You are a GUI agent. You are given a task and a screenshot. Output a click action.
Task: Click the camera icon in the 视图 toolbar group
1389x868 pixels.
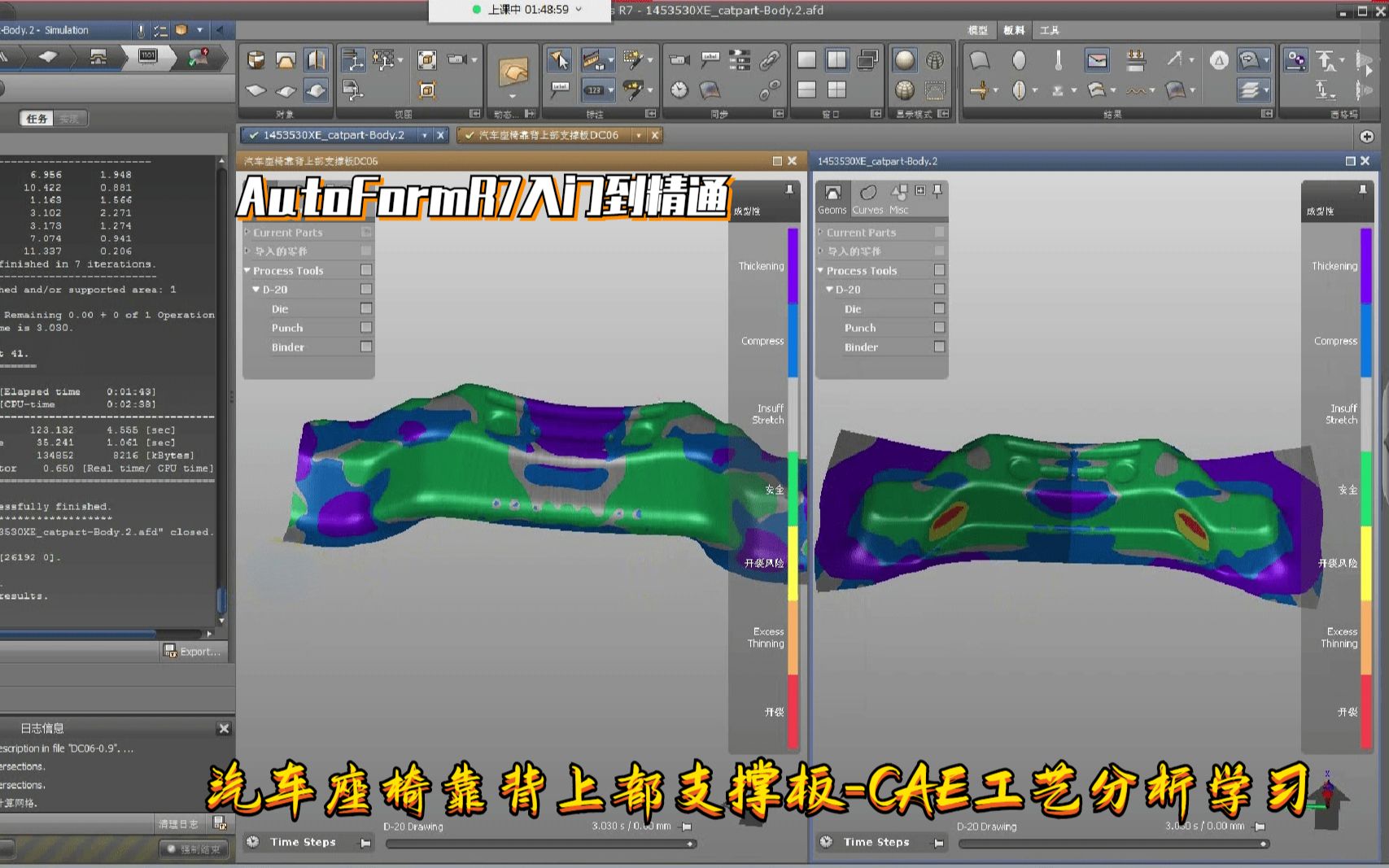pos(456,59)
